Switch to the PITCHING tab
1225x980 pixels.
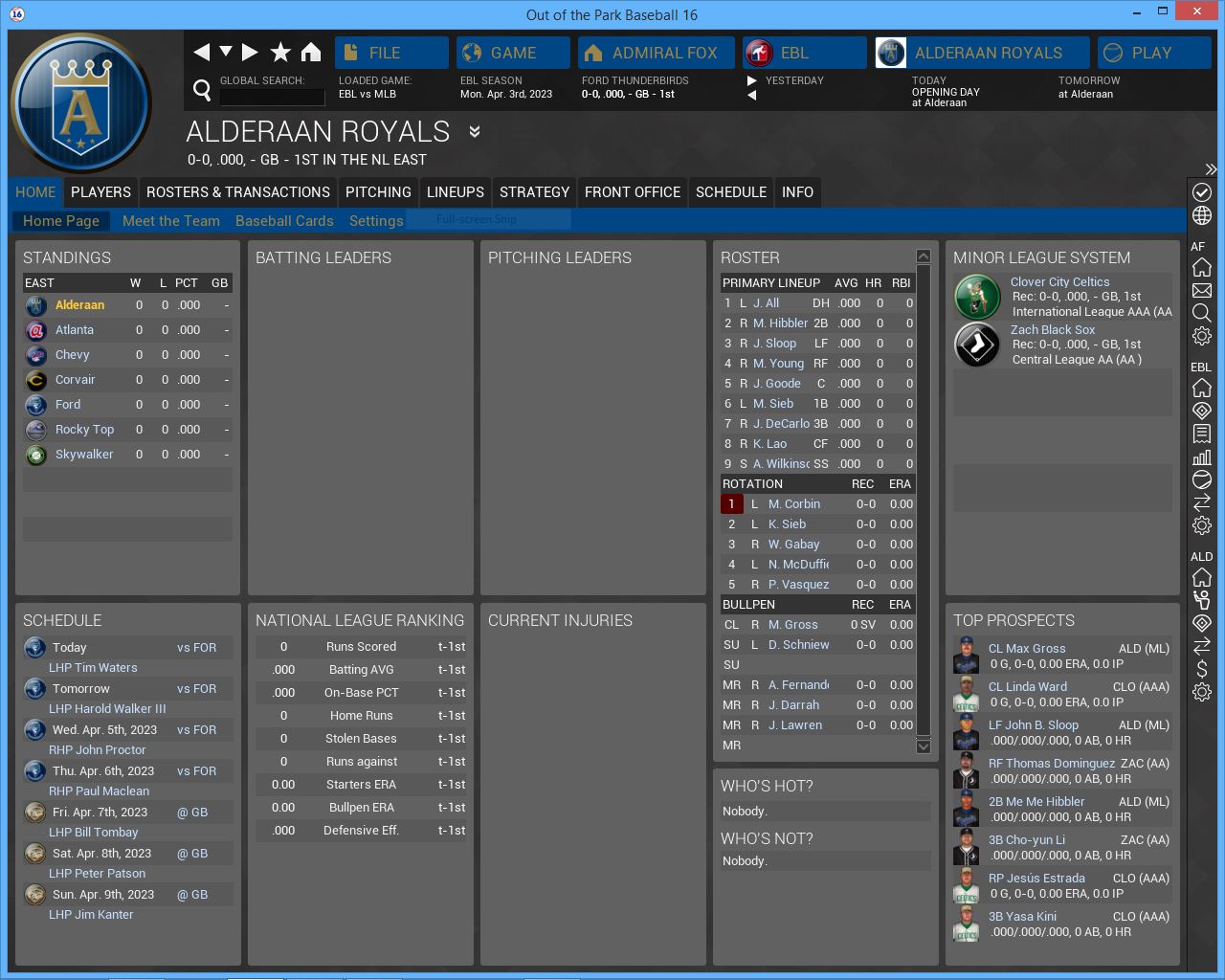pyautogui.click(x=378, y=192)
